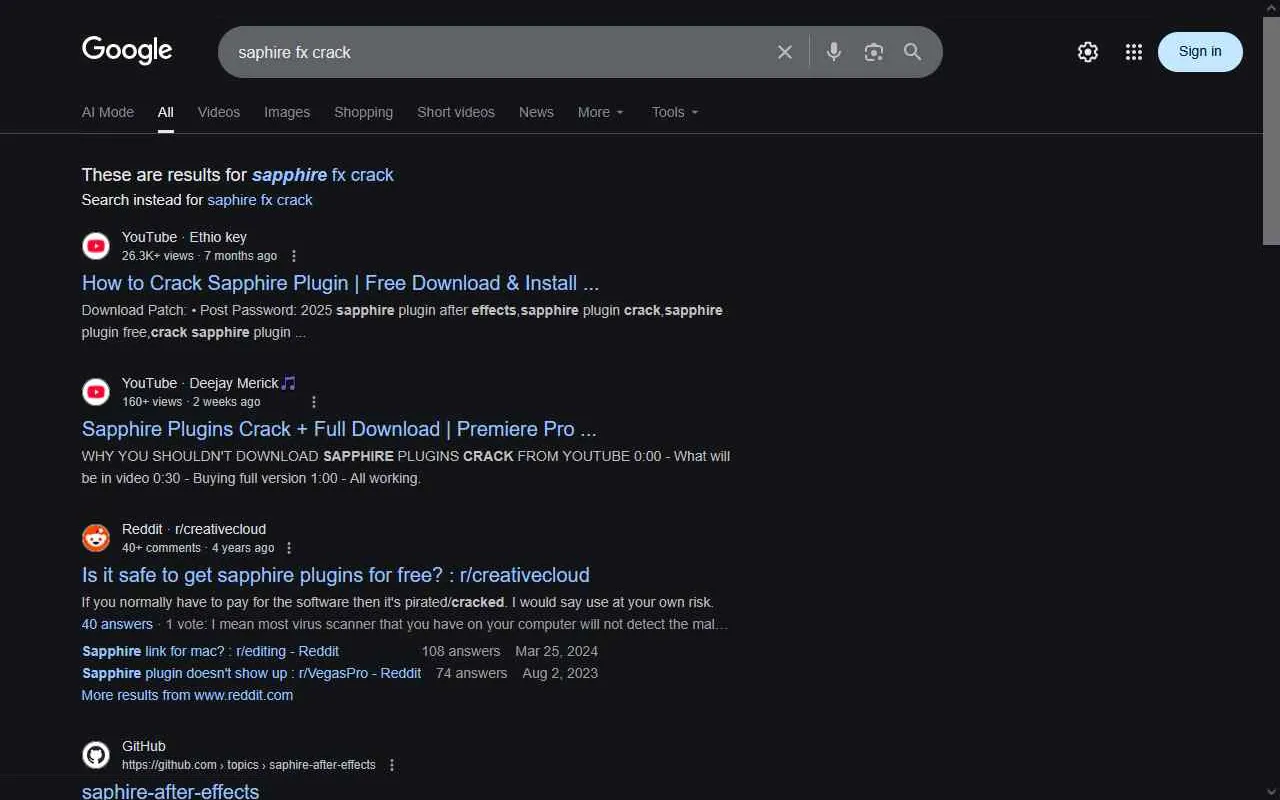Open options menu for GitHub result
This screenshot has width=1280, height=800.
392,765
